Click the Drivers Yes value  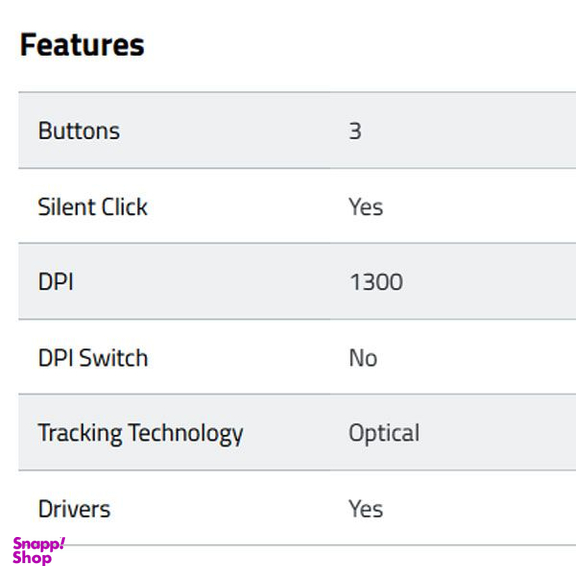366,509
